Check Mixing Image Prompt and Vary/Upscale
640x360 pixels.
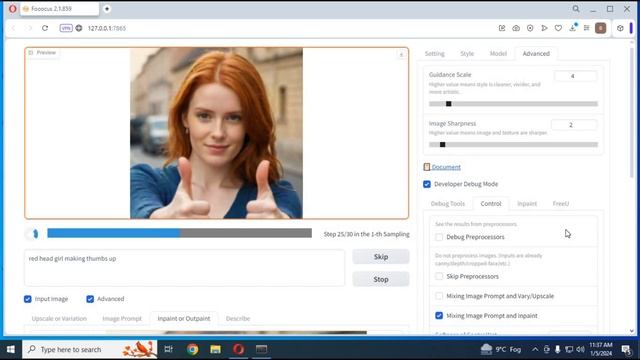click(439, 296)
